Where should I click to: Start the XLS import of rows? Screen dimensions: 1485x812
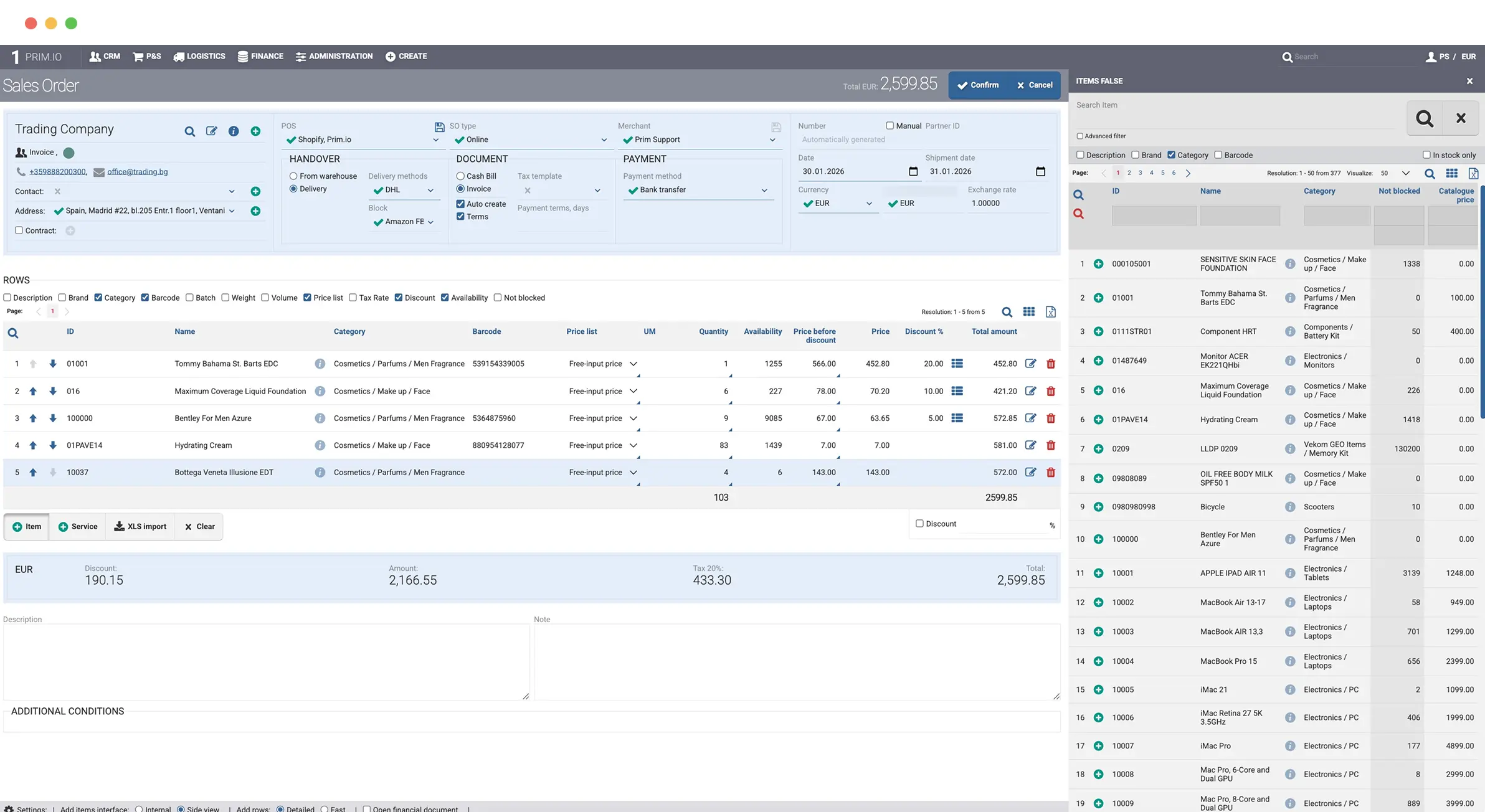(x=140, y=527)
